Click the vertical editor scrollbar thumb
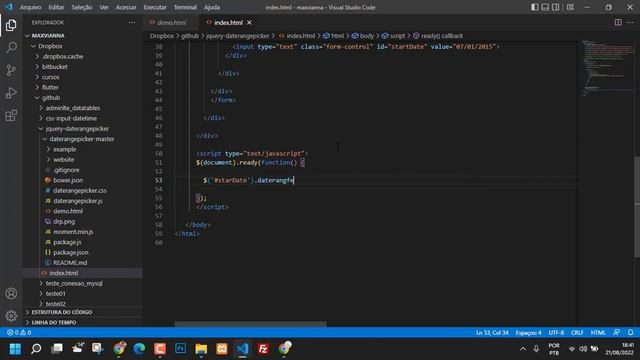 [x=637, y=207]
